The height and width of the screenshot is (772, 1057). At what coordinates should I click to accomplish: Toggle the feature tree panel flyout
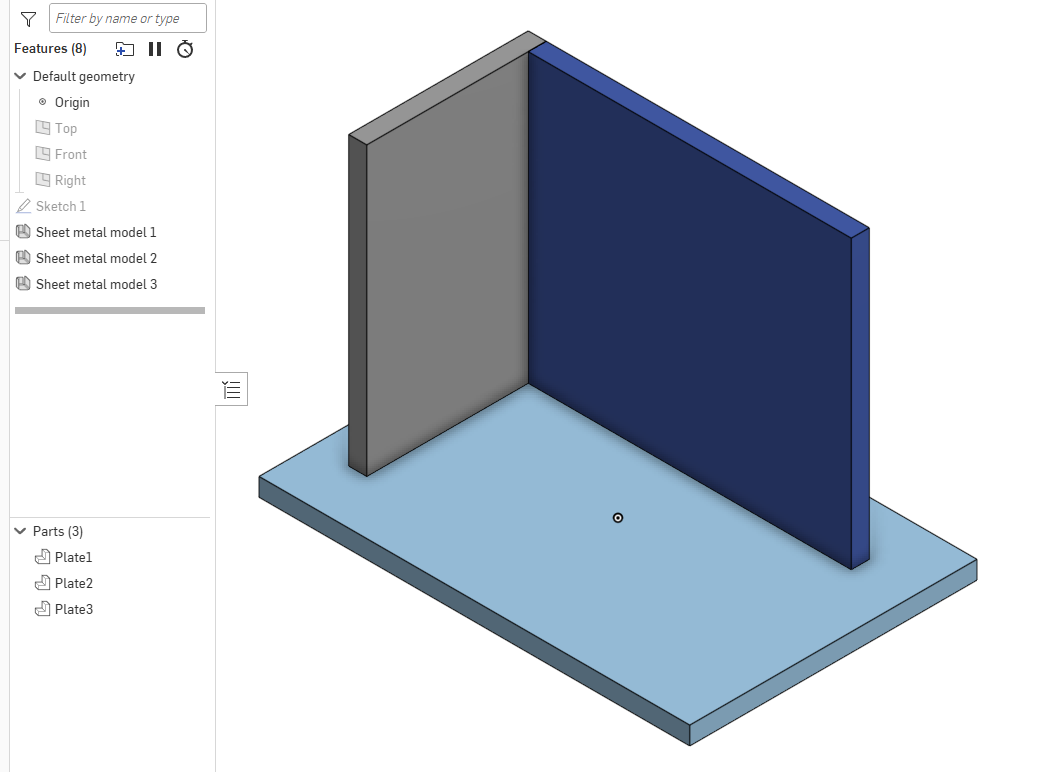click(231, 388)
